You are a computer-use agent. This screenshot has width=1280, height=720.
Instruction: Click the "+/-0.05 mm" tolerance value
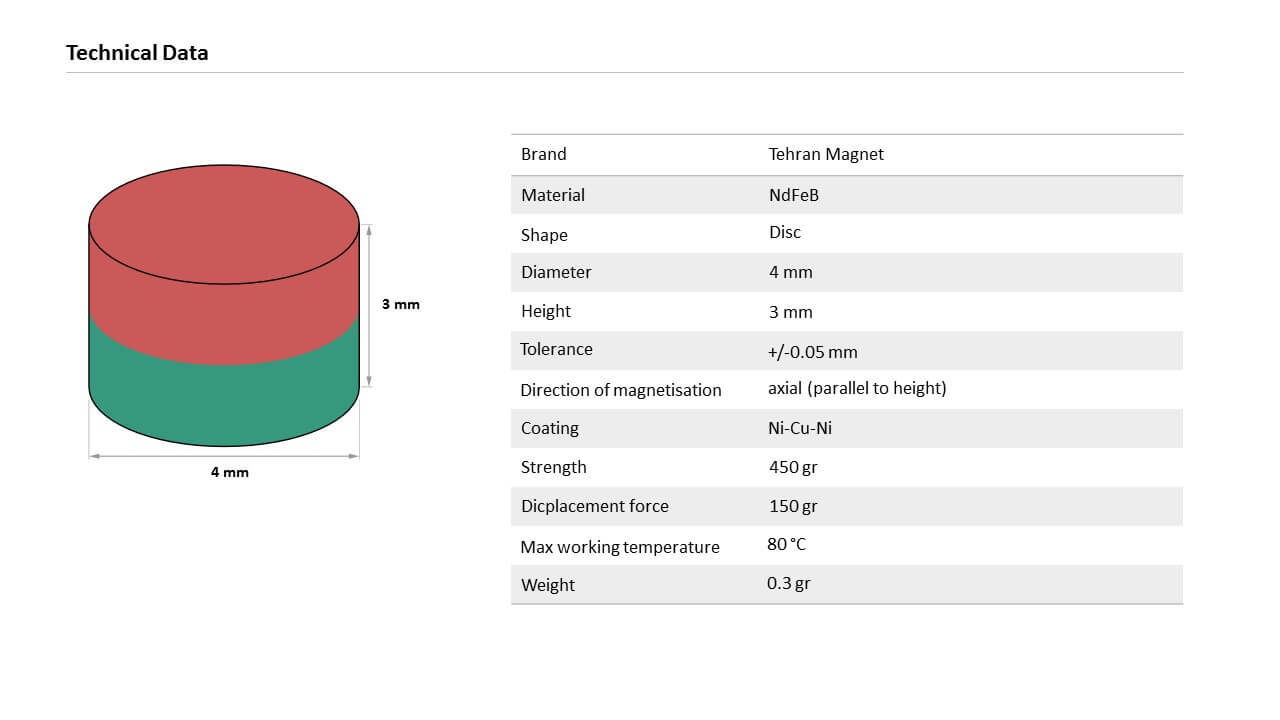pos(813,352)
